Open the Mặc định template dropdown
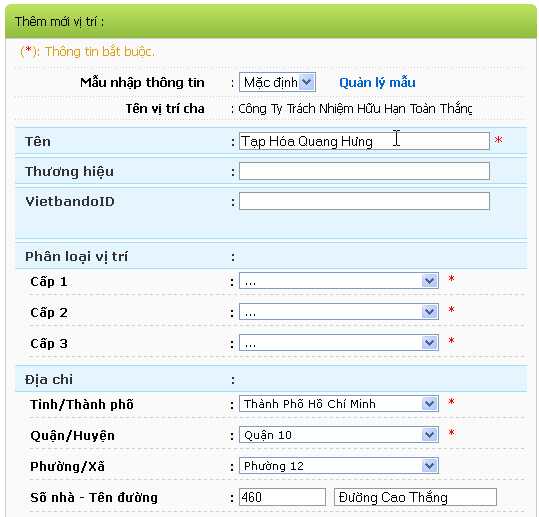539x517 pixels. coord(277,82)
